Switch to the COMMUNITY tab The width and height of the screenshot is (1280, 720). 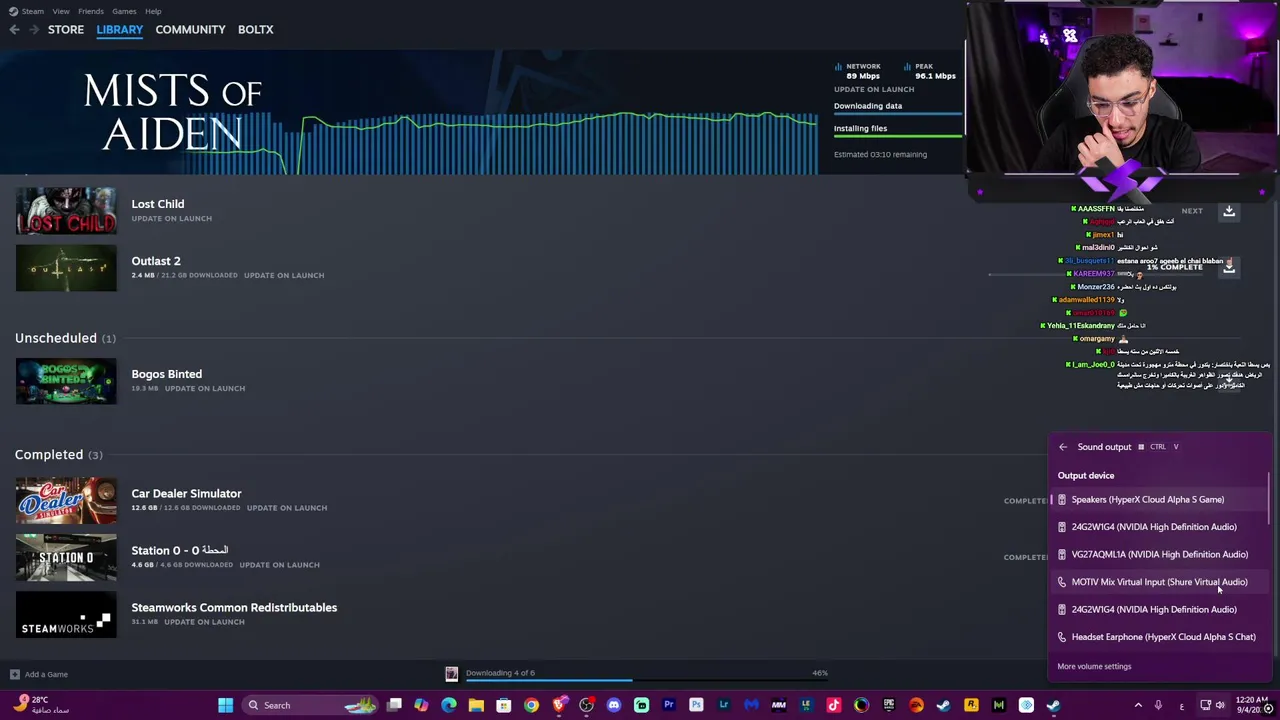point(190,30)
